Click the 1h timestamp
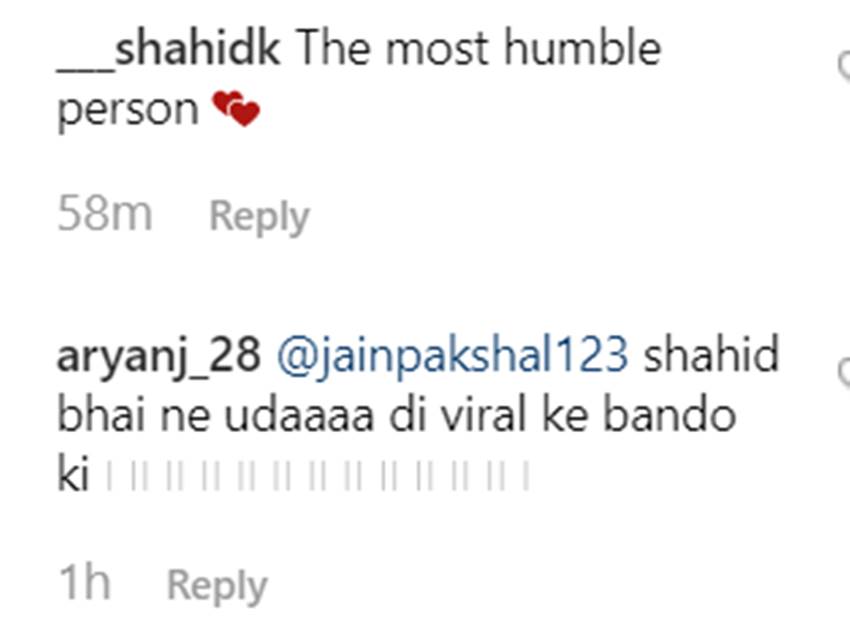The height and width of the screenshot is (630, 850). pyautogui.click(x=84, y=583)
